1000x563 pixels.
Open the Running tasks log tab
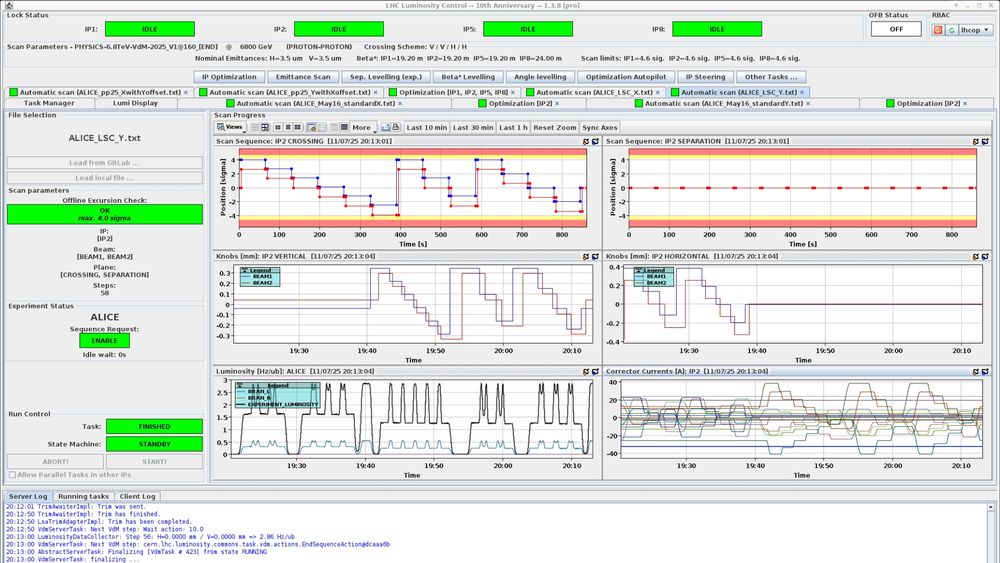(x=83, y=496)
